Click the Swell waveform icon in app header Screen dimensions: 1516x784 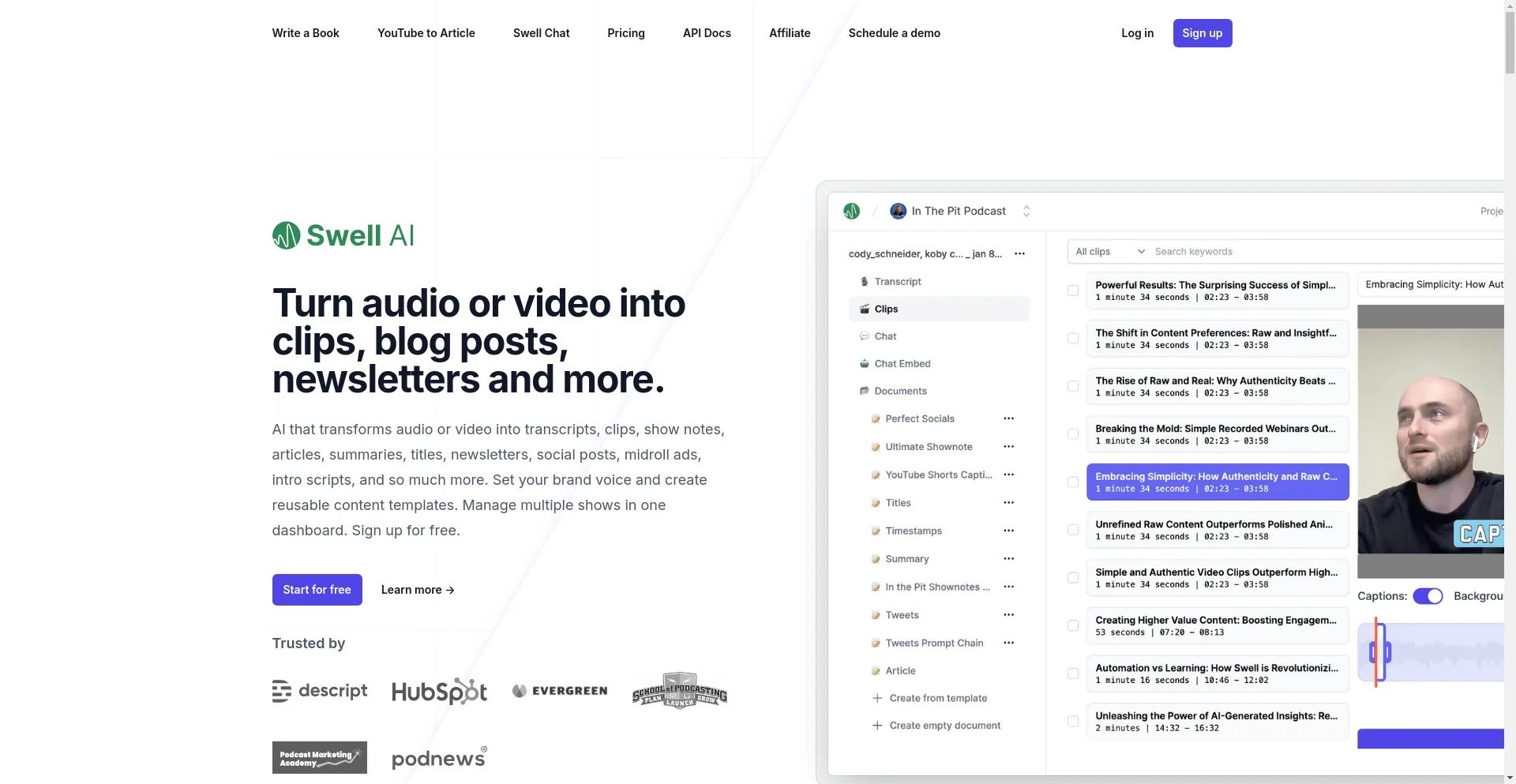coord(851,211)
